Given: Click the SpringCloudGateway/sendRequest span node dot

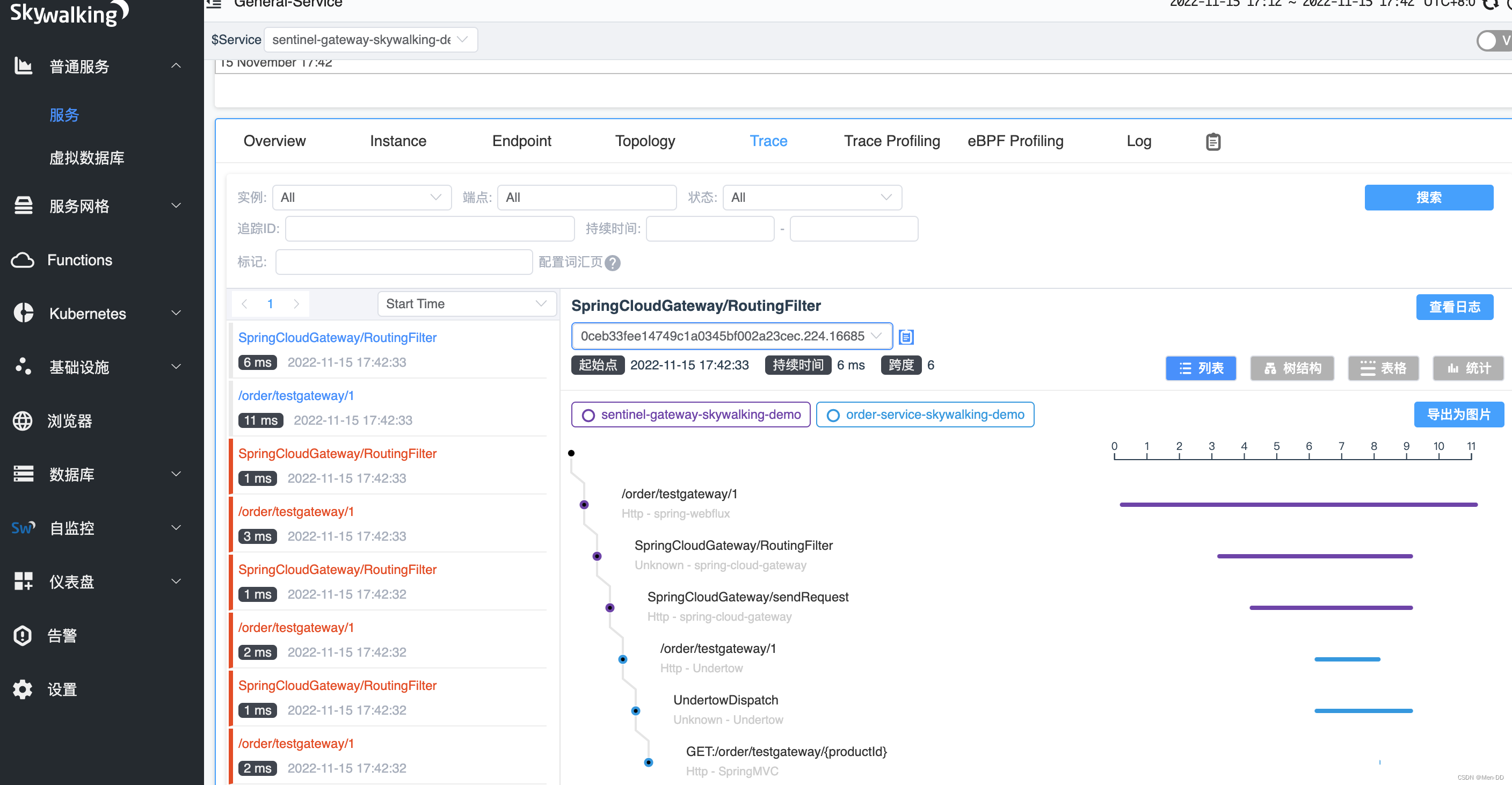Looking at the screenshot, I should click(610, 607).
